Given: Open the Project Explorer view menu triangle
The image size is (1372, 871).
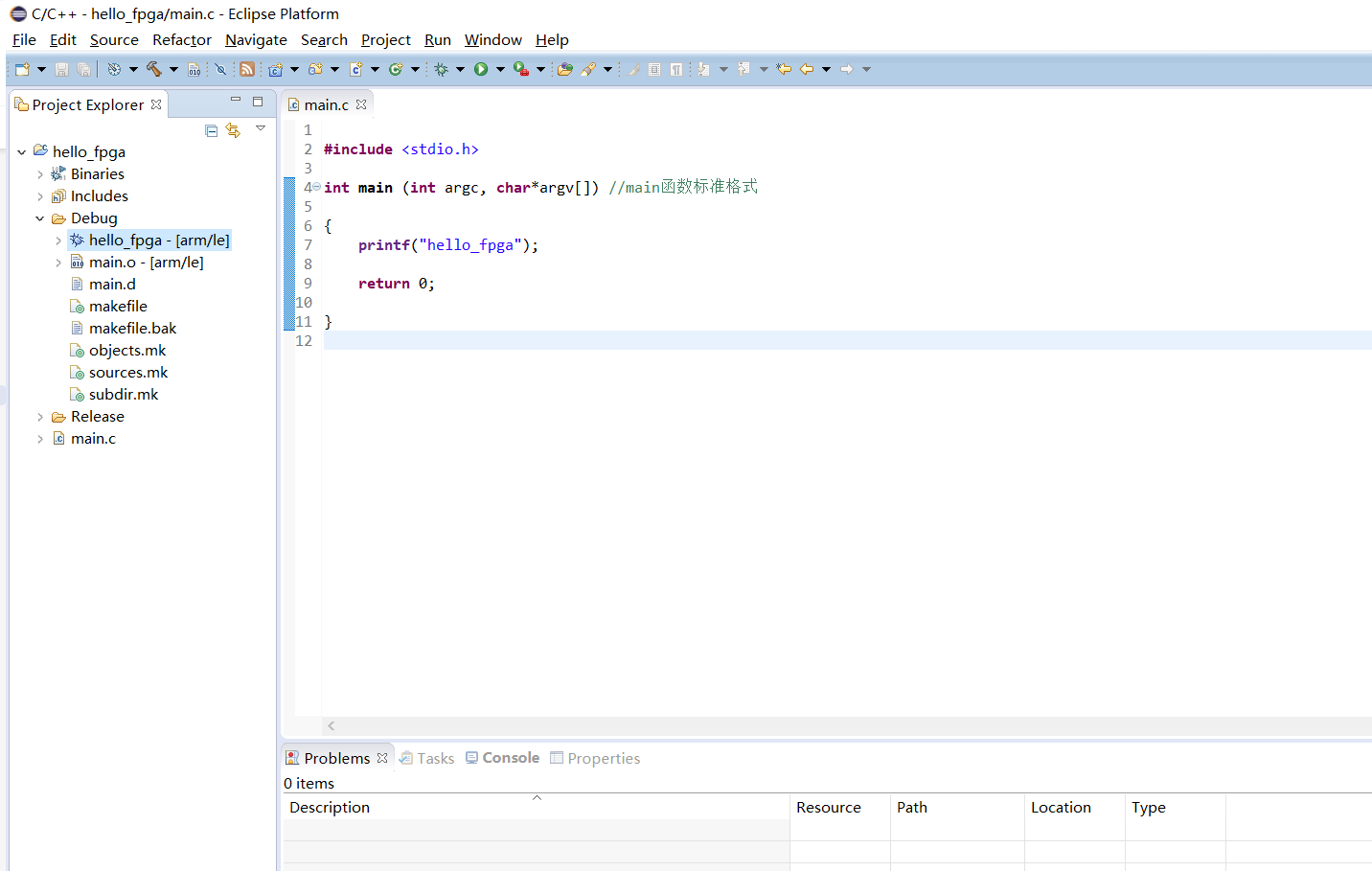Looking at the screenshot, I should [261, 129].
